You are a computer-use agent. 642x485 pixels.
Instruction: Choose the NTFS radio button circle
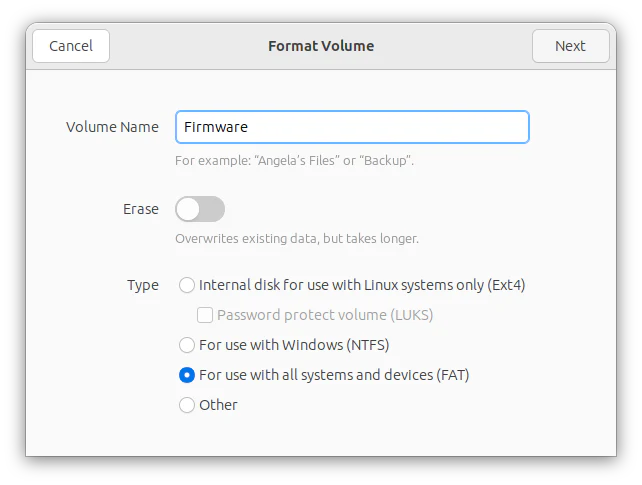point(187,345)
